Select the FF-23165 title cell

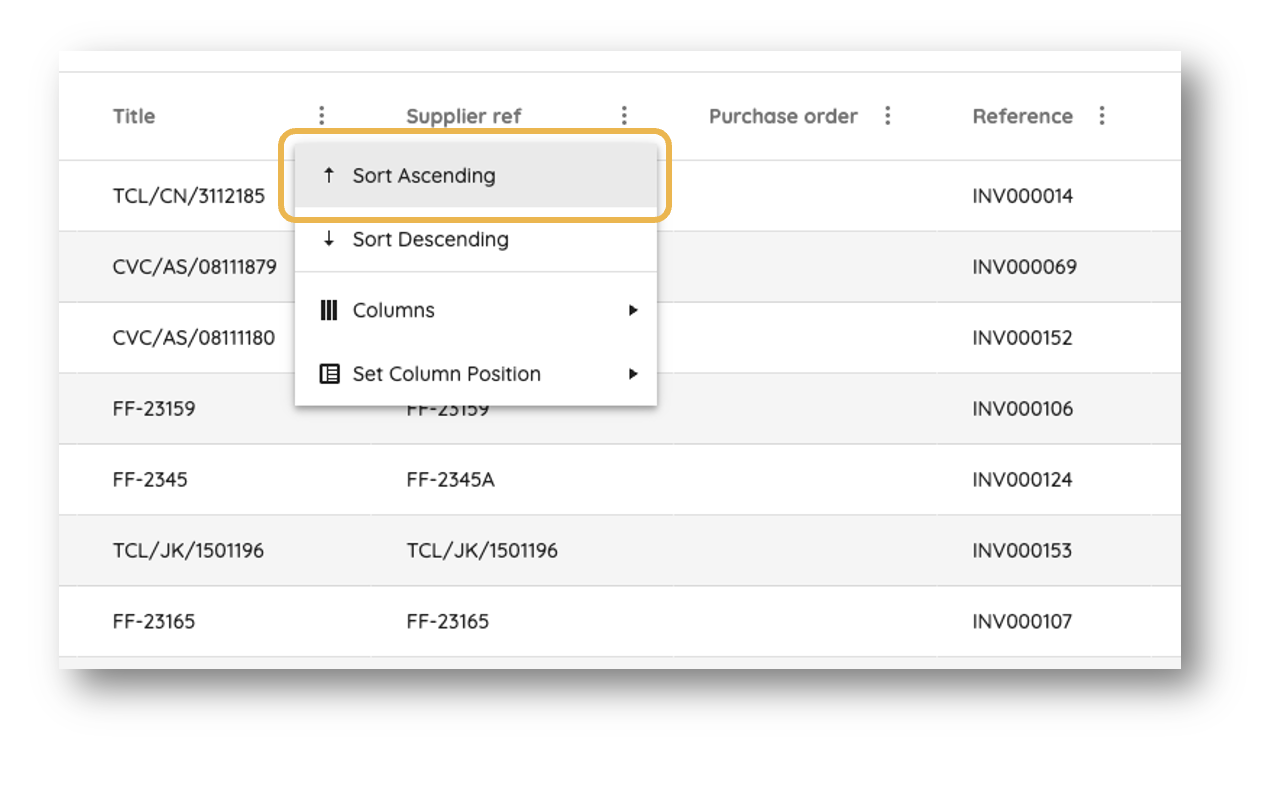[154, 622]
